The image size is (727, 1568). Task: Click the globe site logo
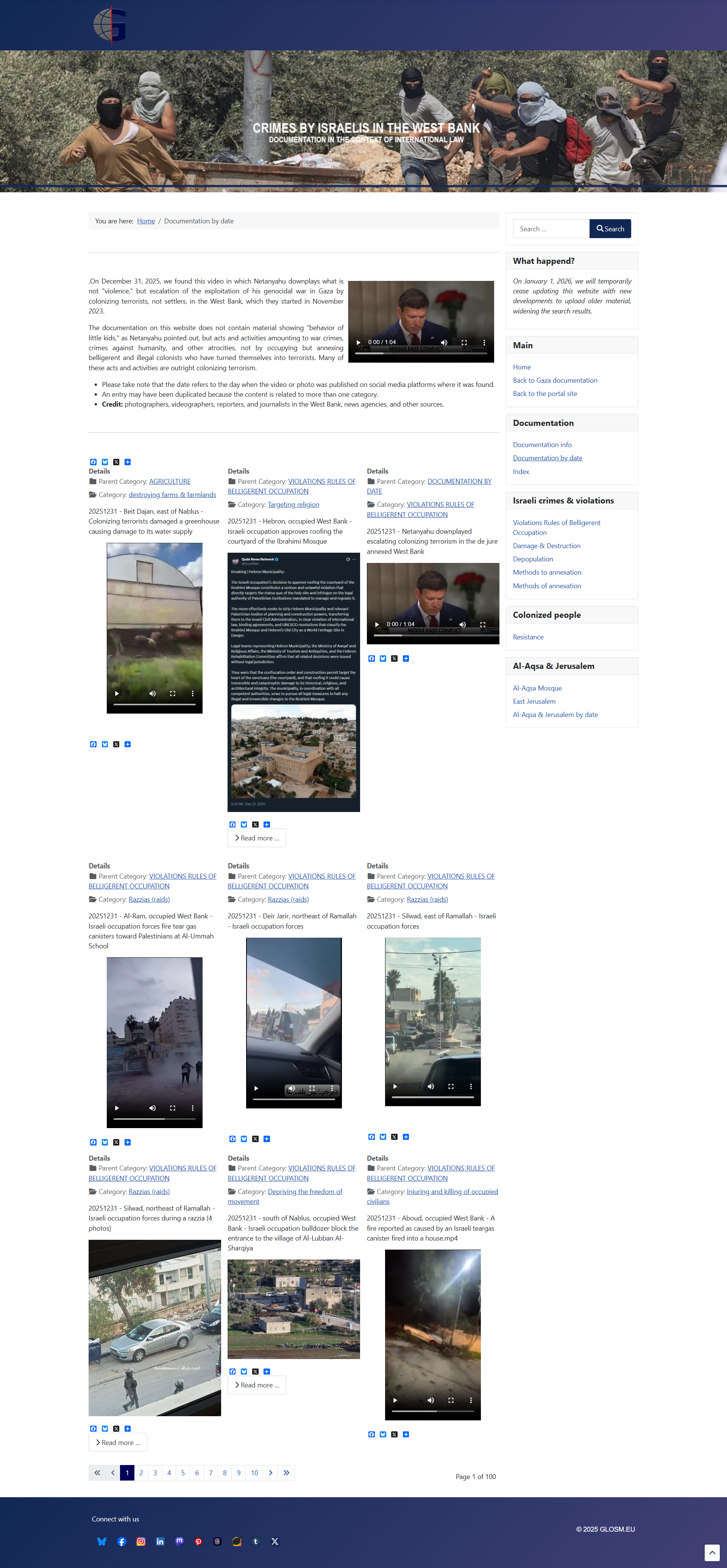pos(109,24)
